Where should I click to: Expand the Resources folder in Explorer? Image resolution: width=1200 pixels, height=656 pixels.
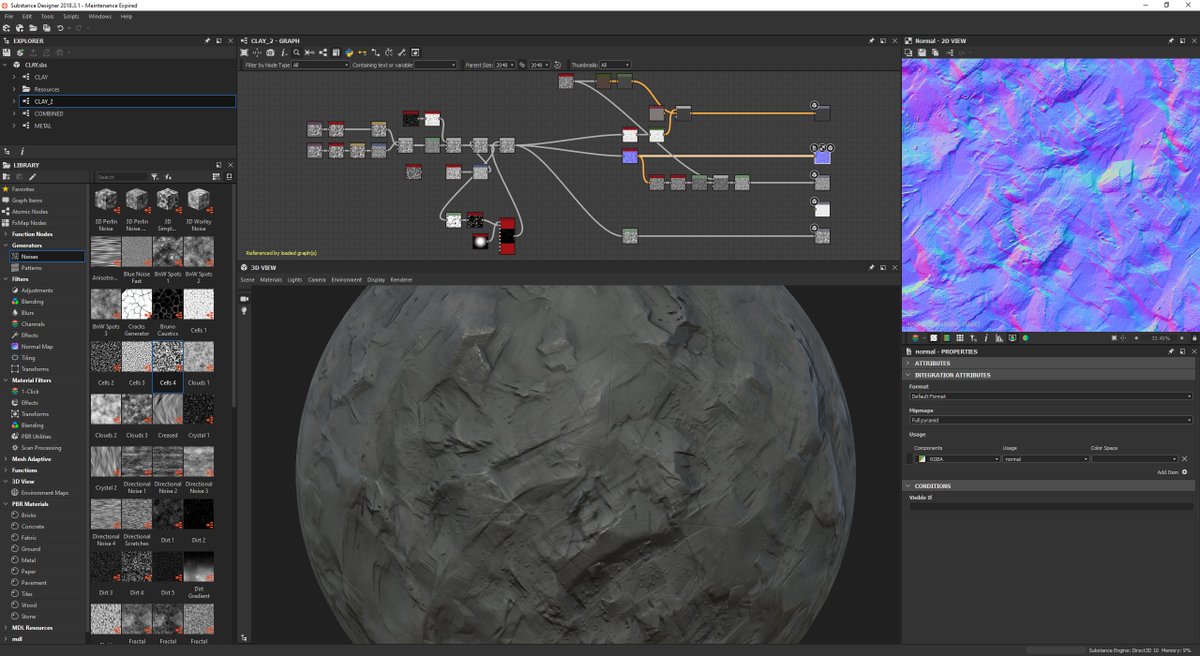(x=14, y=89)
